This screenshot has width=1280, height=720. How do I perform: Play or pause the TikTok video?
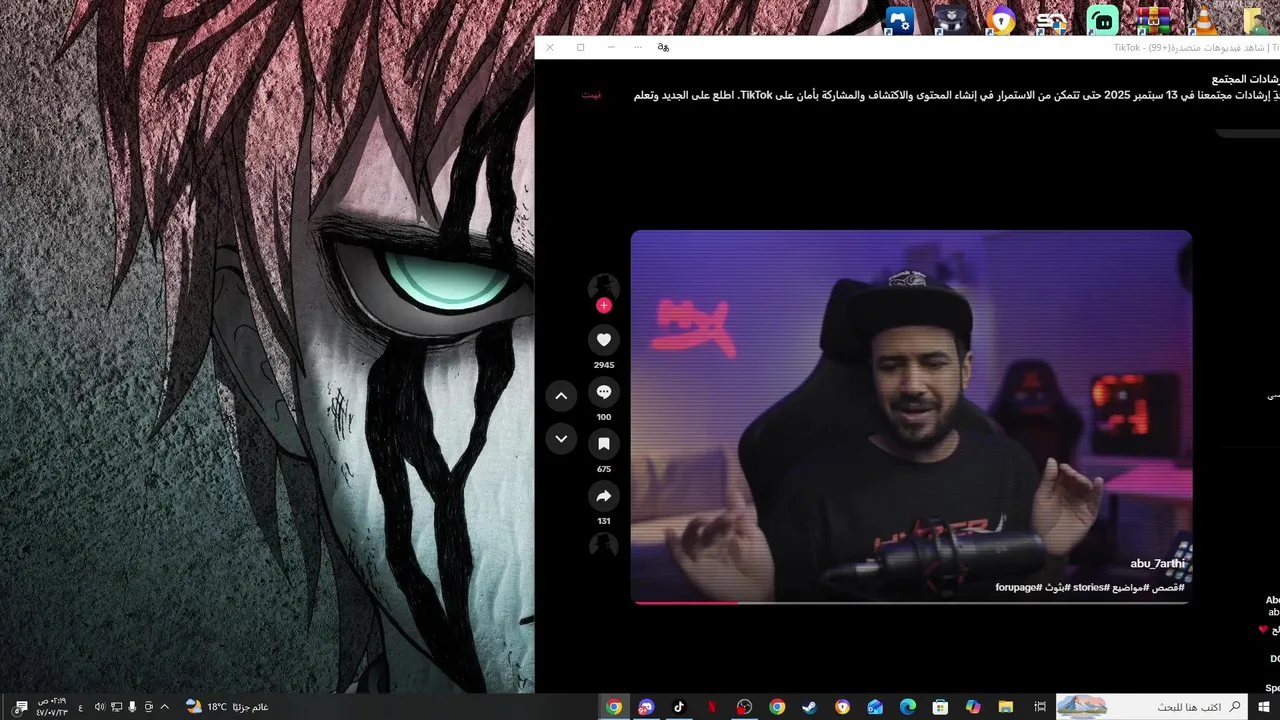911,416
